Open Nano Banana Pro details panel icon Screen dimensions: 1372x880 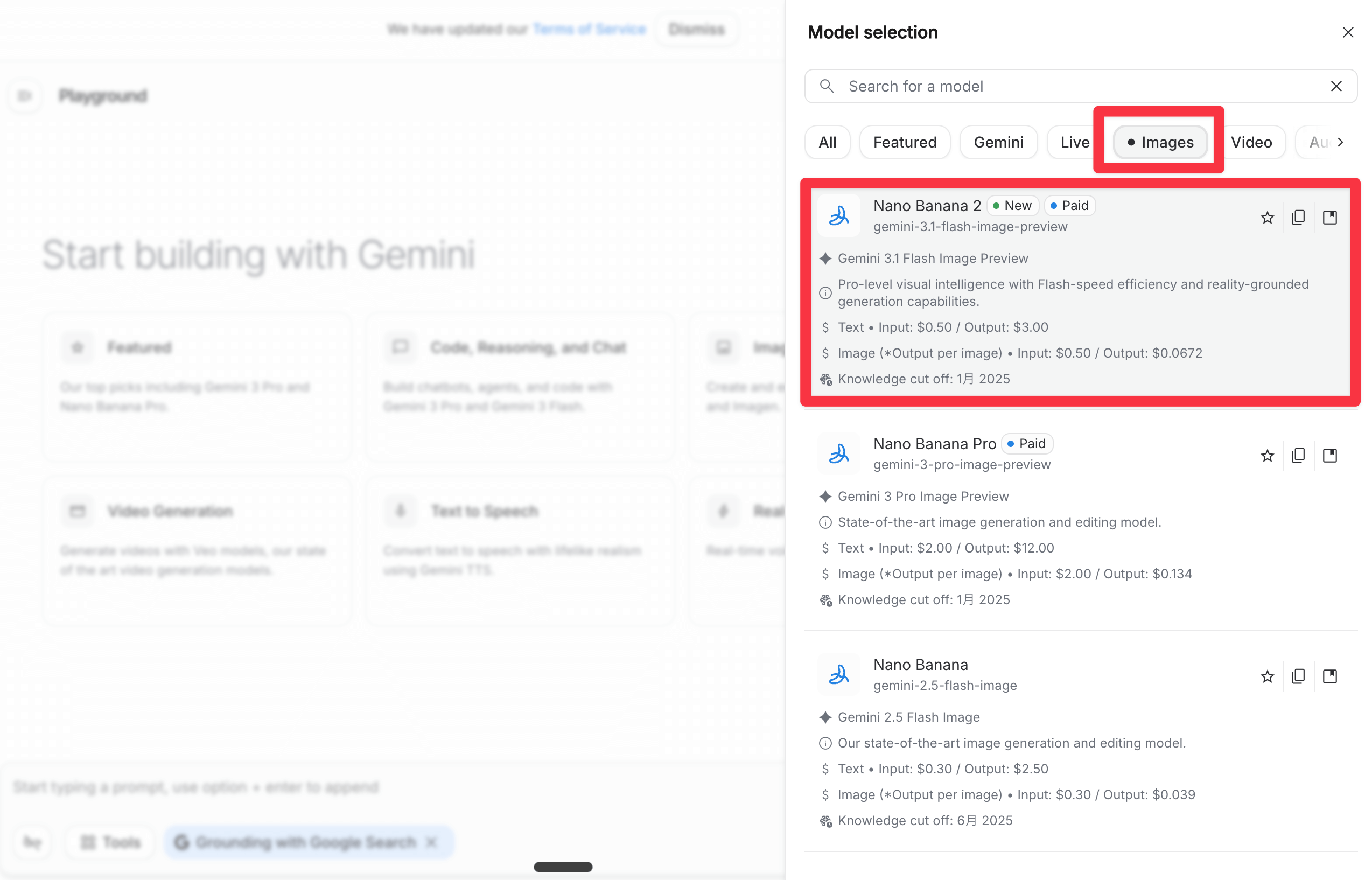pos(1329,456)
